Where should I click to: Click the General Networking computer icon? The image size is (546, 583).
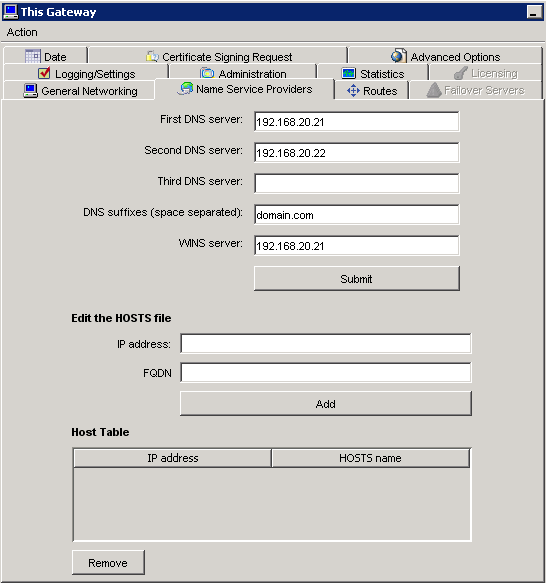click(x=30, y=90)
